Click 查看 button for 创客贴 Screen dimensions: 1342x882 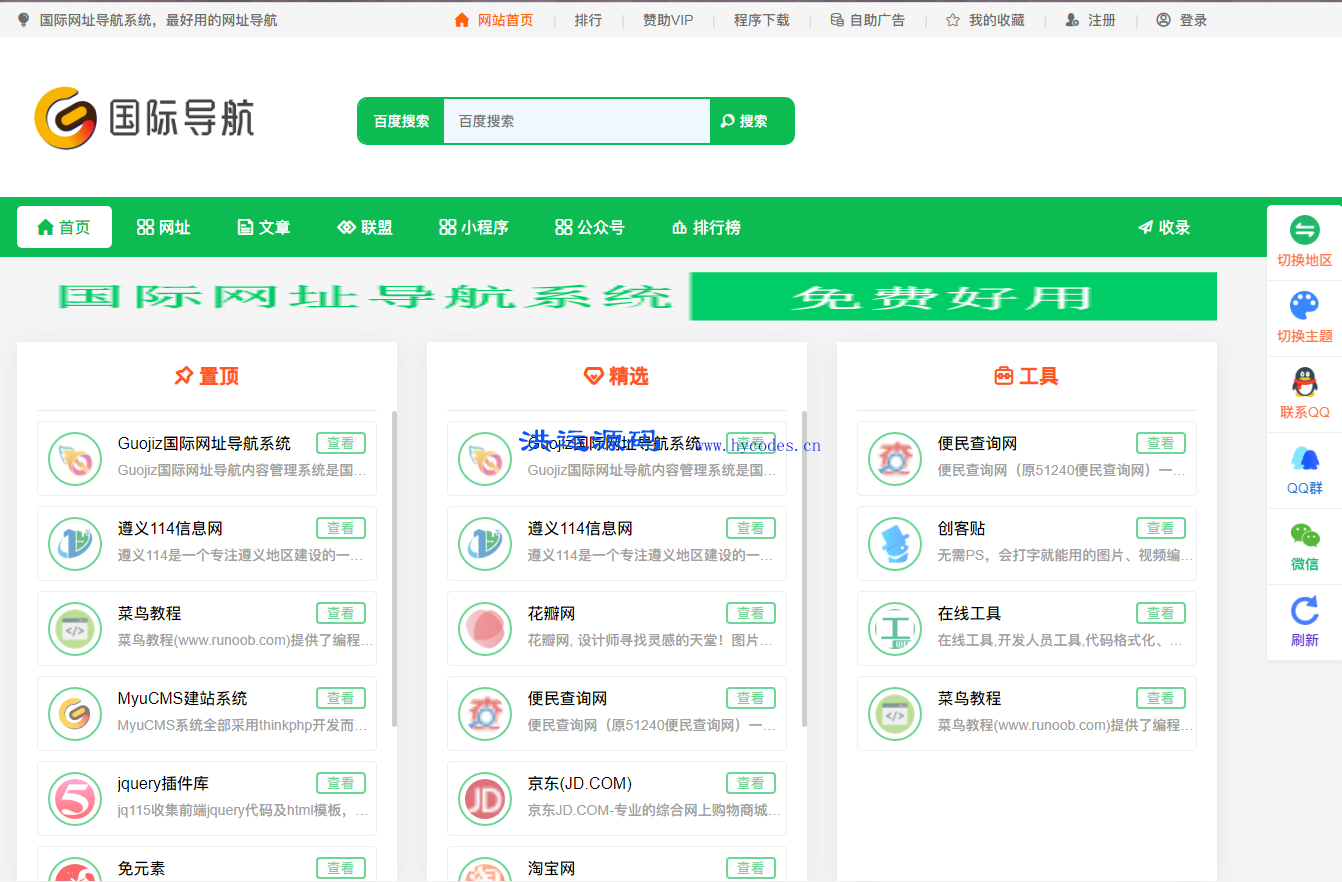point(1161,528)
